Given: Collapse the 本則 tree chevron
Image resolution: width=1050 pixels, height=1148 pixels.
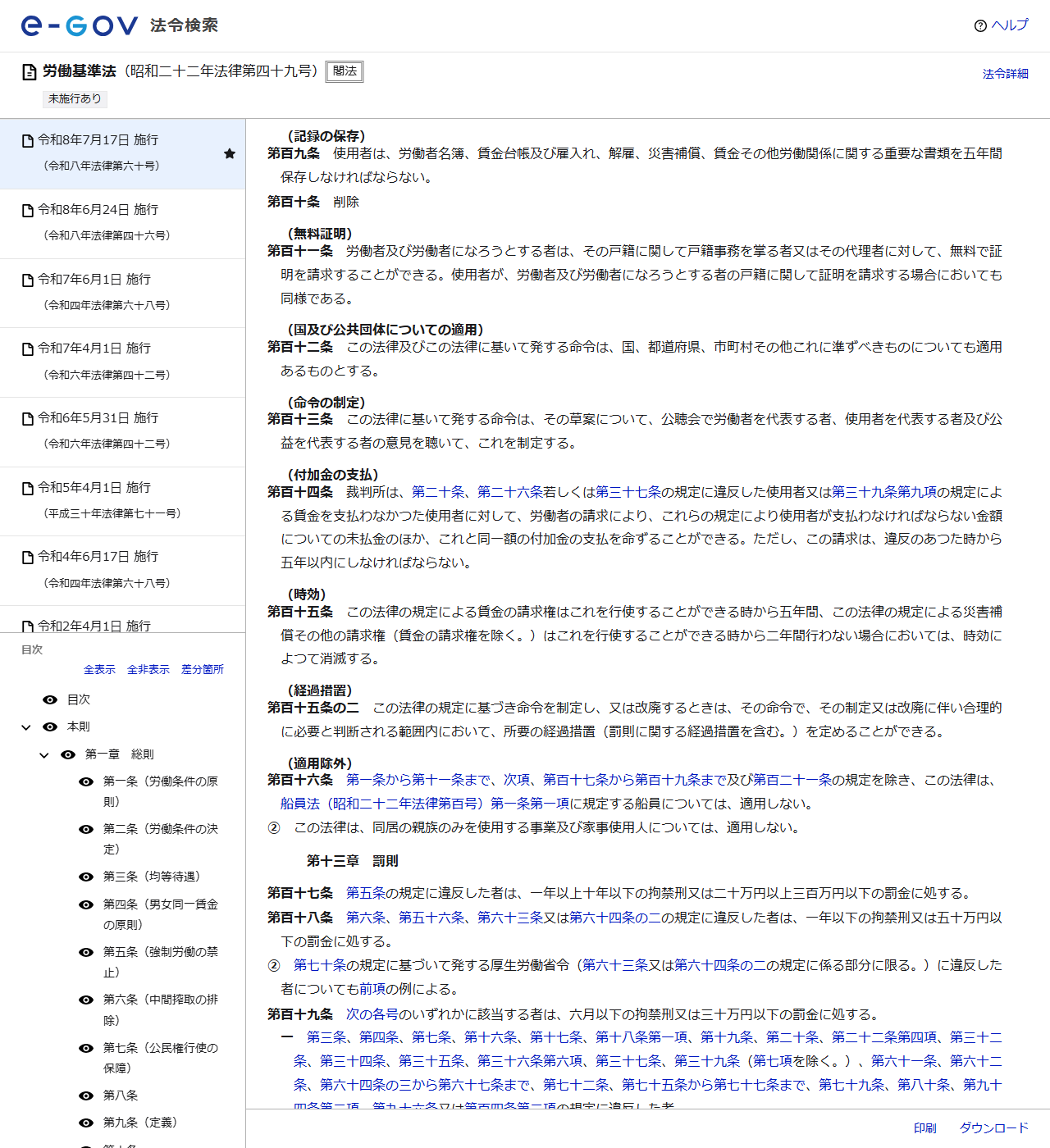Looking at the screenshot, I should (26, 727).
